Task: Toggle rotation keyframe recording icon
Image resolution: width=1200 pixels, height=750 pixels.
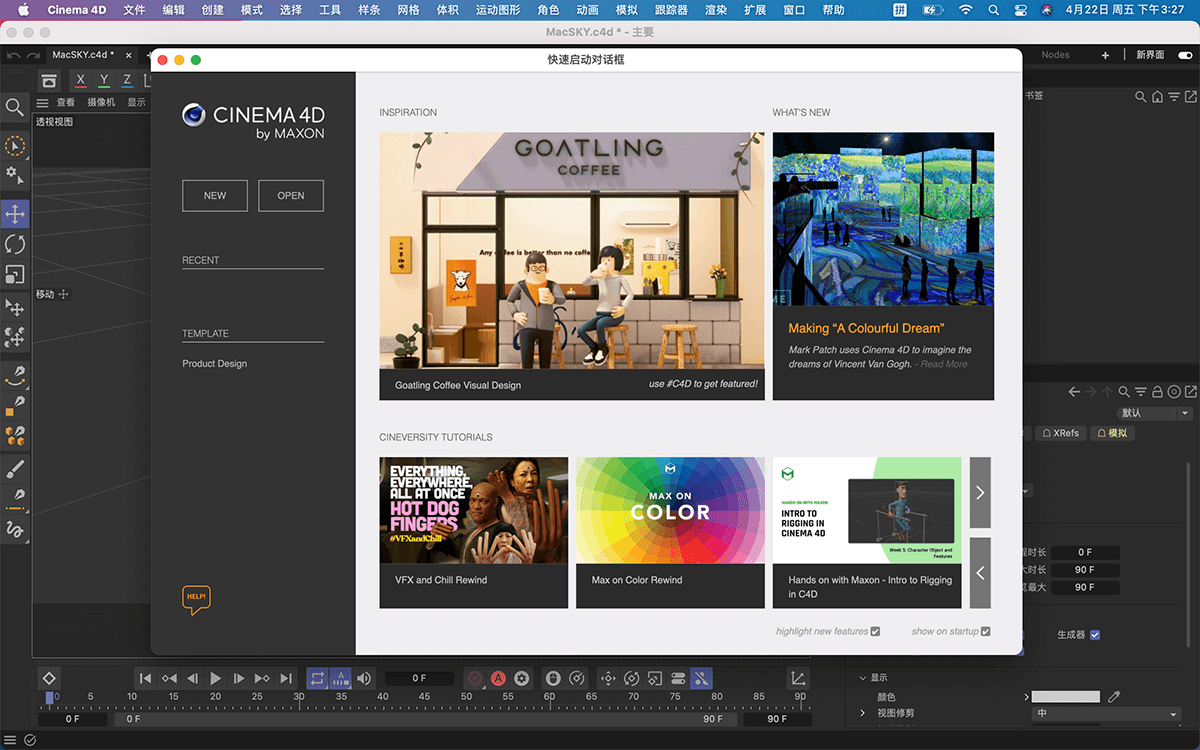Action: [x=632, y=678]
